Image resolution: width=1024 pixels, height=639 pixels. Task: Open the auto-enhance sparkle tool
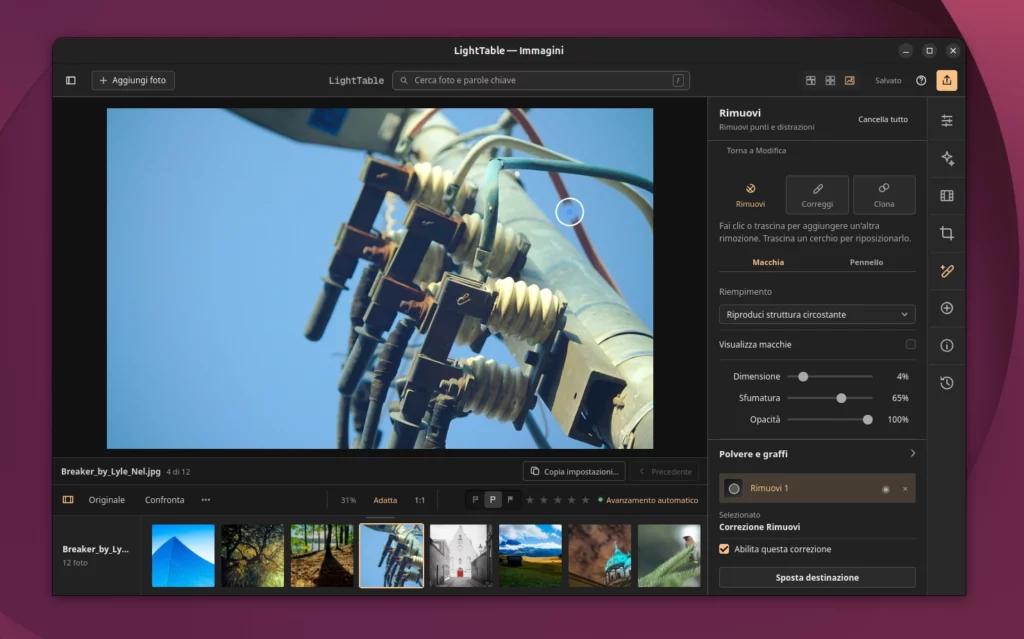pyautogui.click(x=947, y=158)
